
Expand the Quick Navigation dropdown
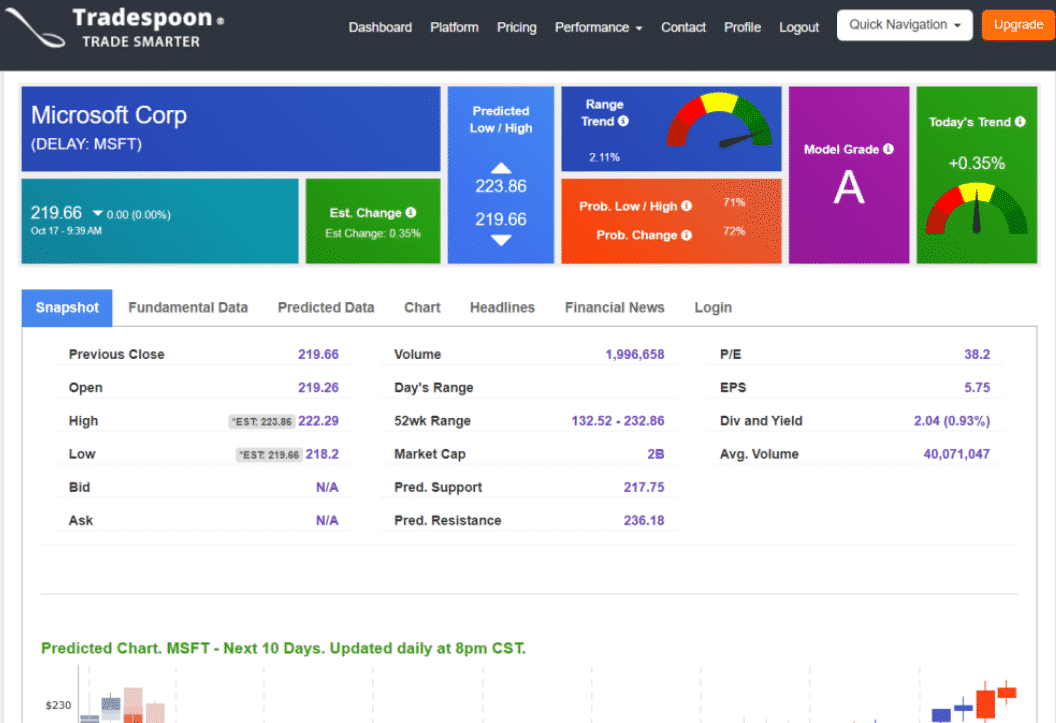click(904, 25)
